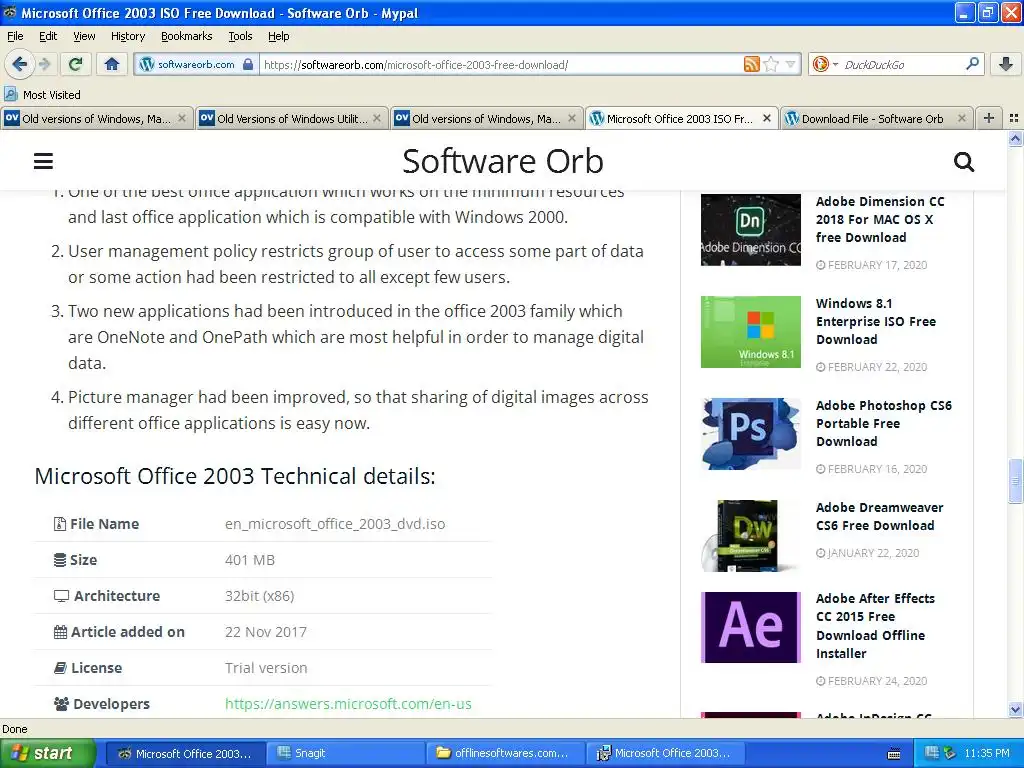Screen dimensions: 1024x768
Task: Open the browser Home page icon
Action: (x=112, y=64)
